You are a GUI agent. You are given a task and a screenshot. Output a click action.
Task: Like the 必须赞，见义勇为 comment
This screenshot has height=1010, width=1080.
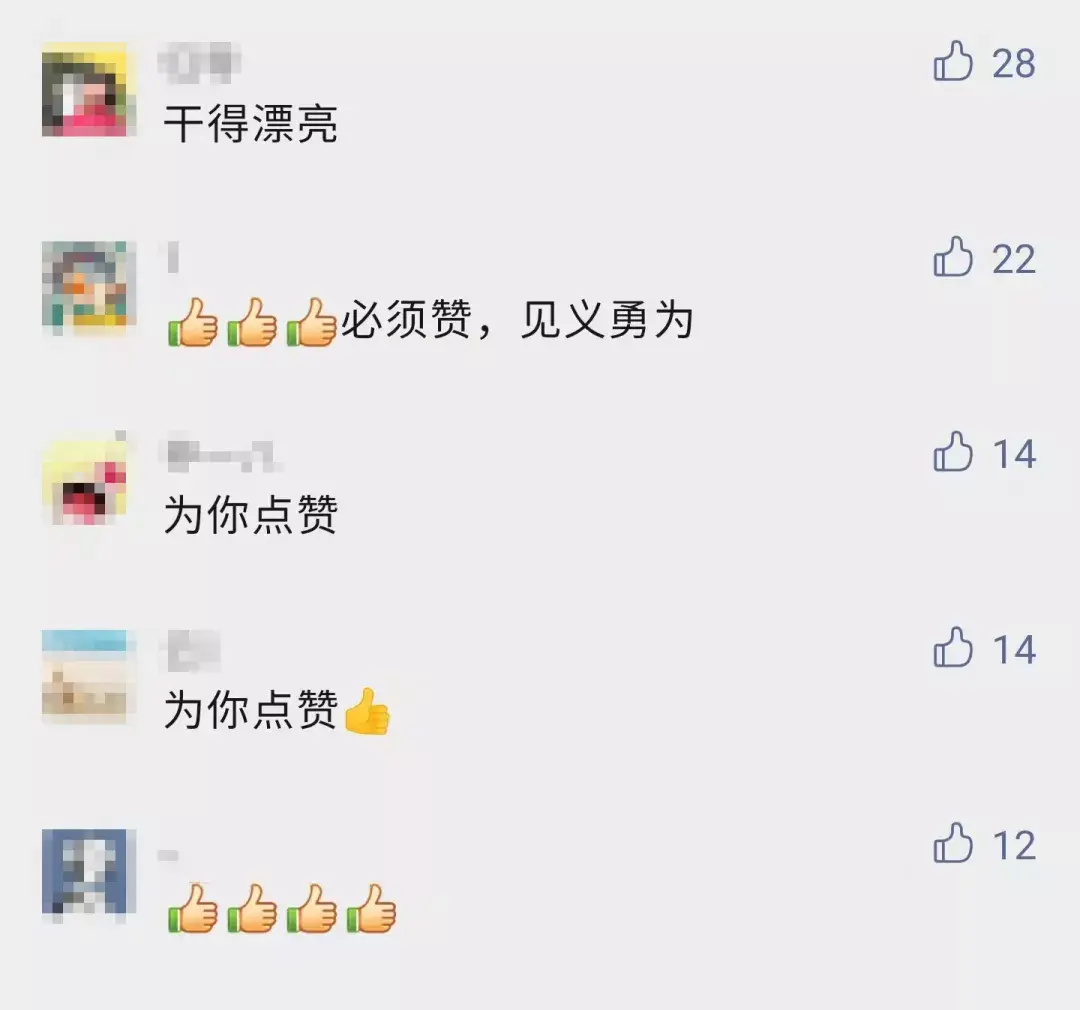click(953, 257)
